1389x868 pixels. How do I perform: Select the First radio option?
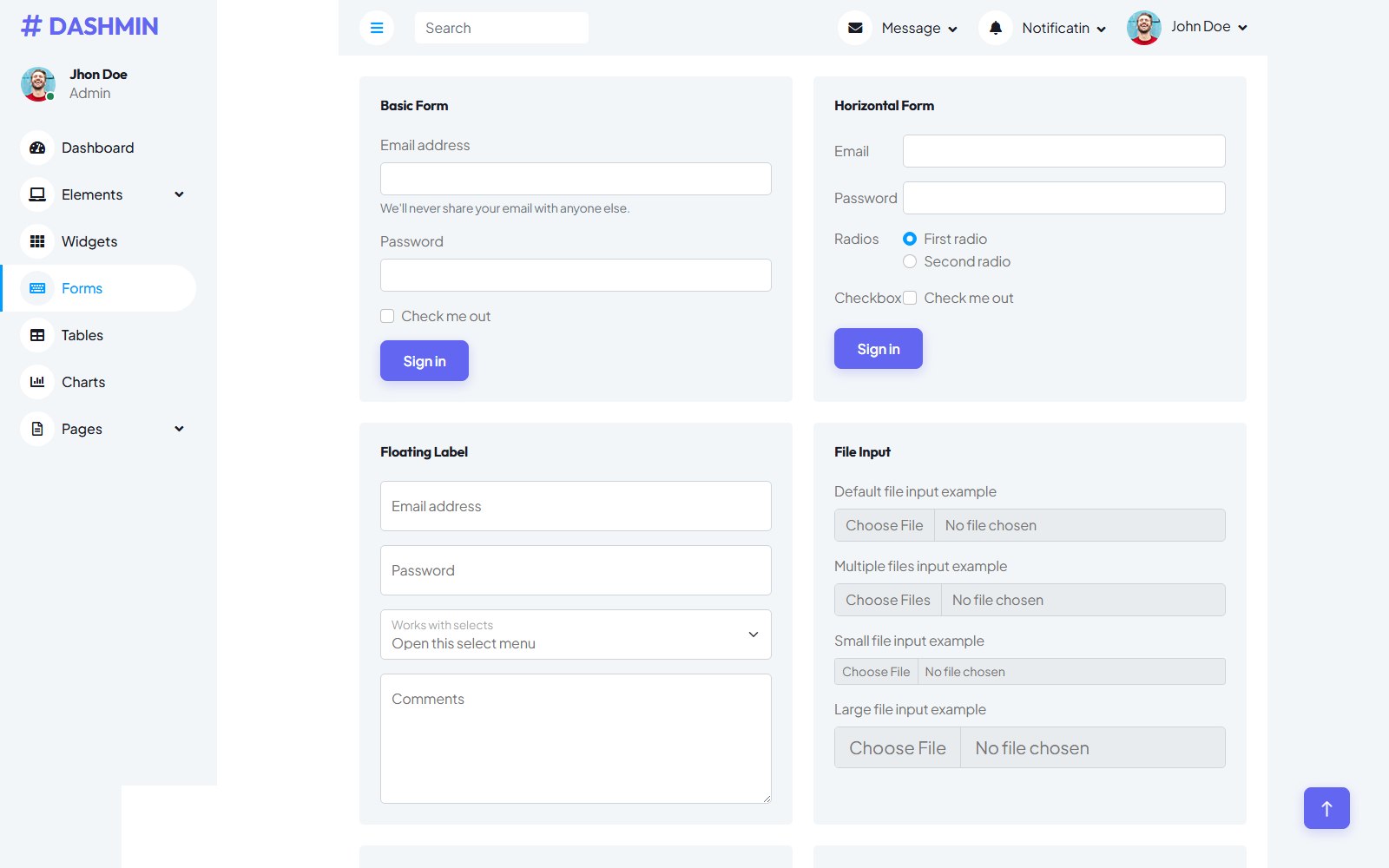910,239
